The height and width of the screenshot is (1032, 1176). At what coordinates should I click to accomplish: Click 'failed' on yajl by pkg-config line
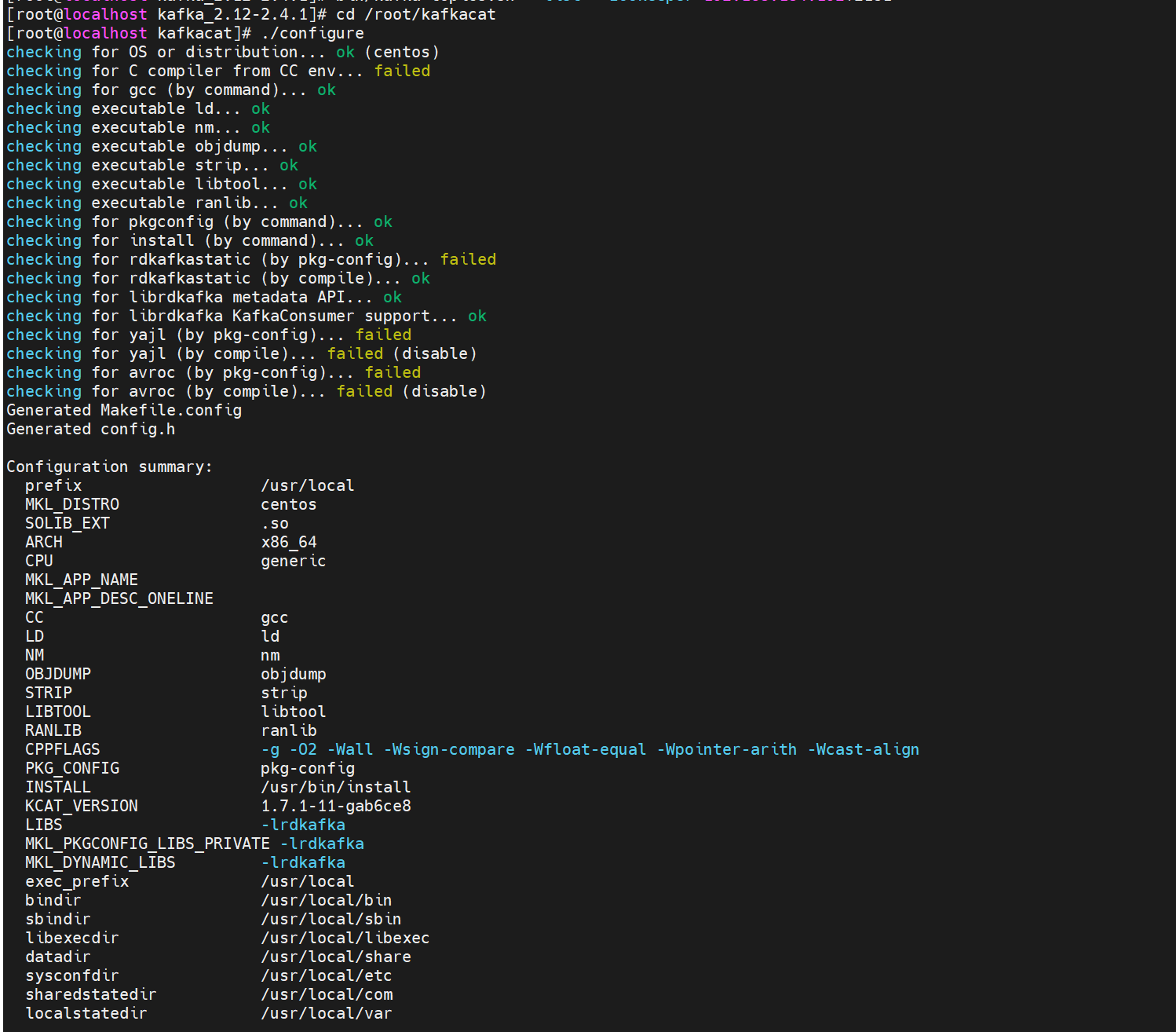coord(383,335)
